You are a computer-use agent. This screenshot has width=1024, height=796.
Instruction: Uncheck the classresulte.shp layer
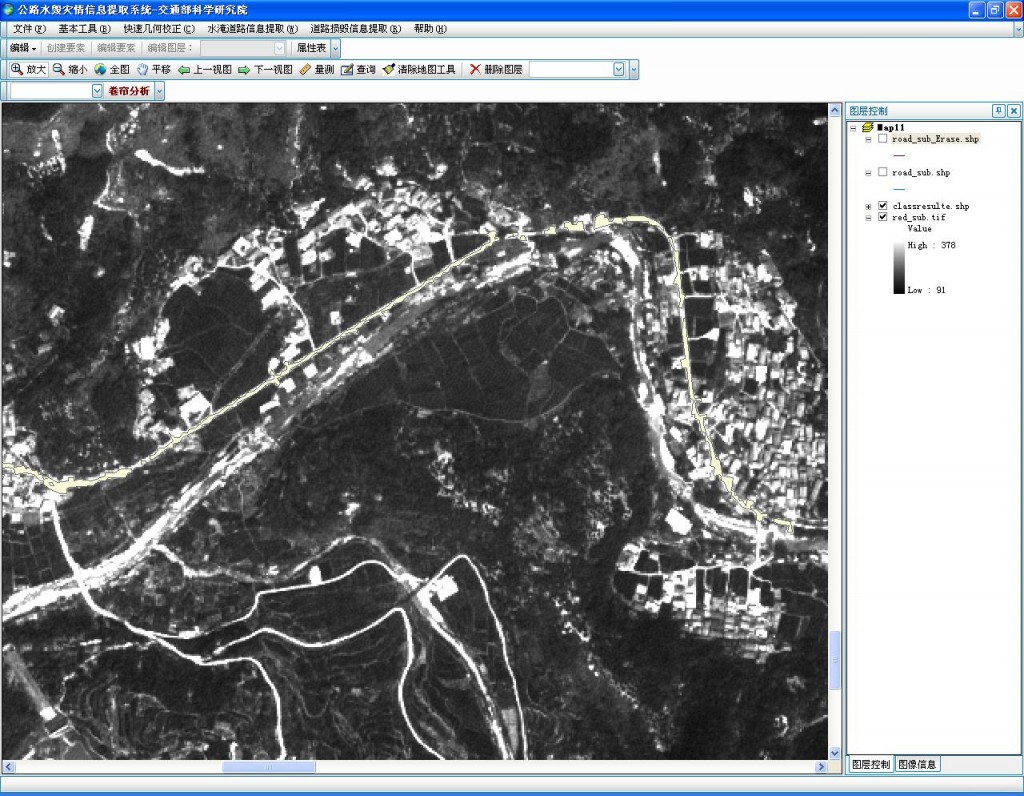(882, 206)
